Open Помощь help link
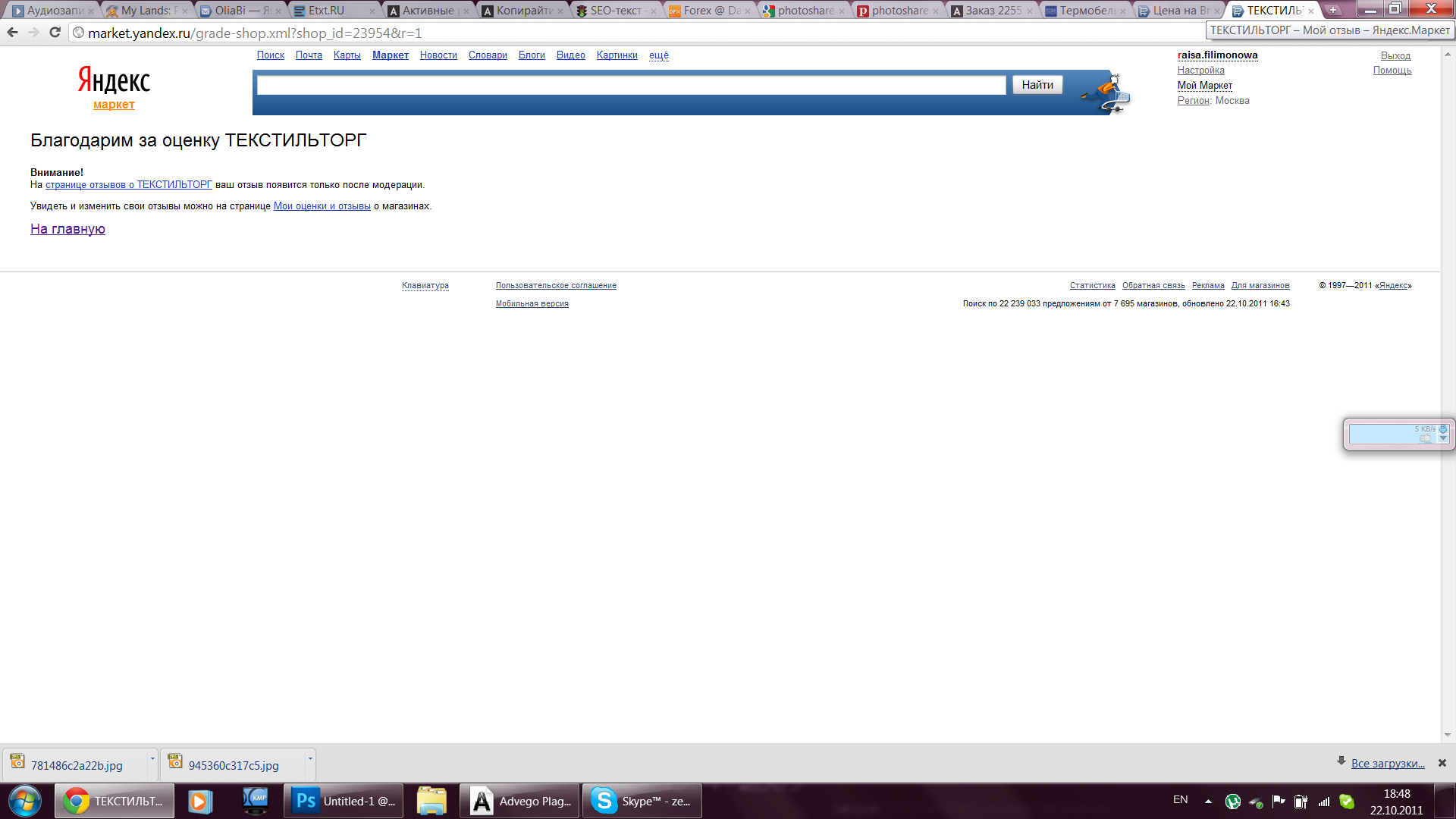 click(x=1392, y=71)
